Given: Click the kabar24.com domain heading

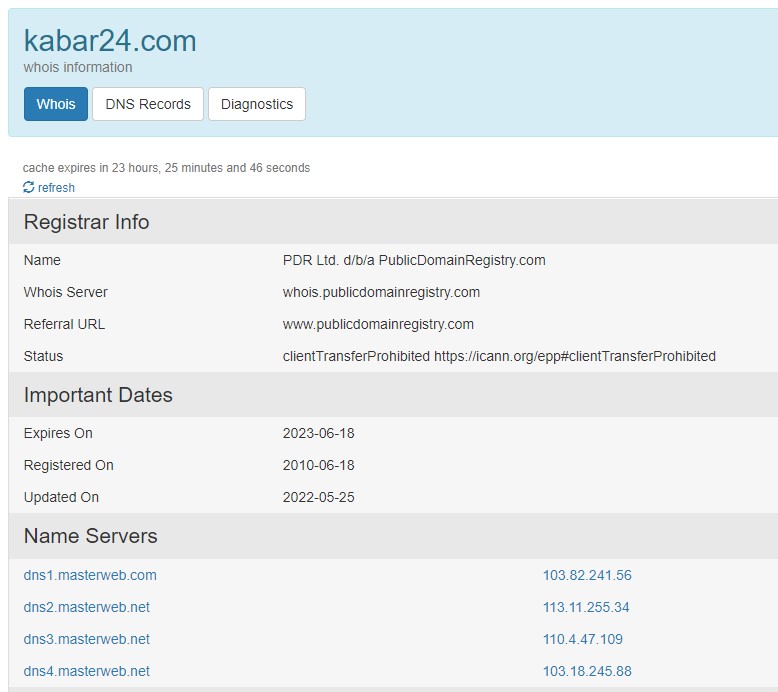Looking at the screenshot, I should (x=110, y=41).
